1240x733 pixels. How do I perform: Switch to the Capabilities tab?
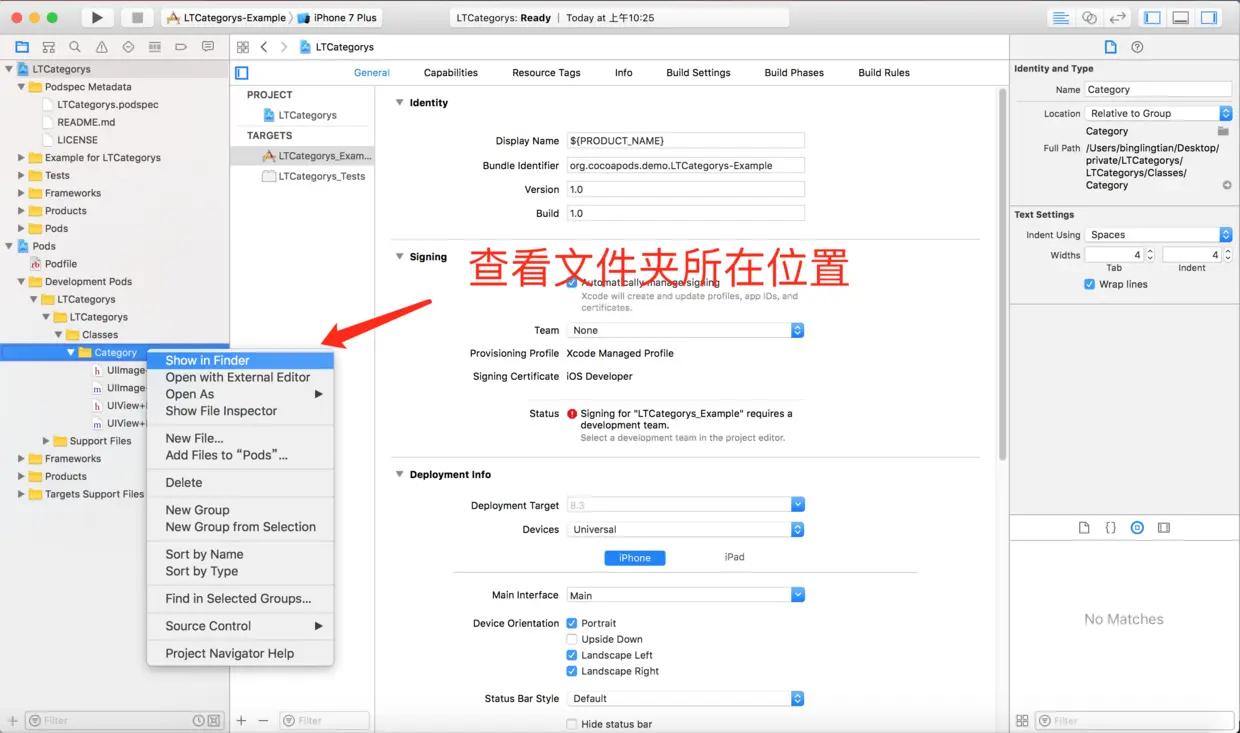[450, 73]
